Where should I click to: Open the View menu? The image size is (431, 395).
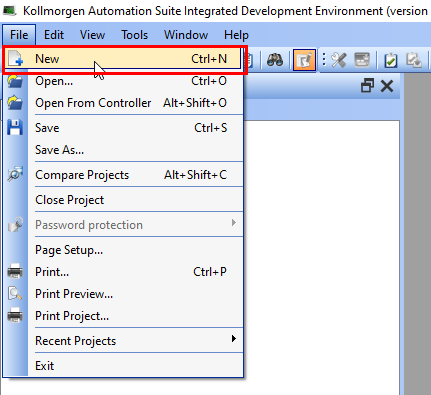coord(92,35)
